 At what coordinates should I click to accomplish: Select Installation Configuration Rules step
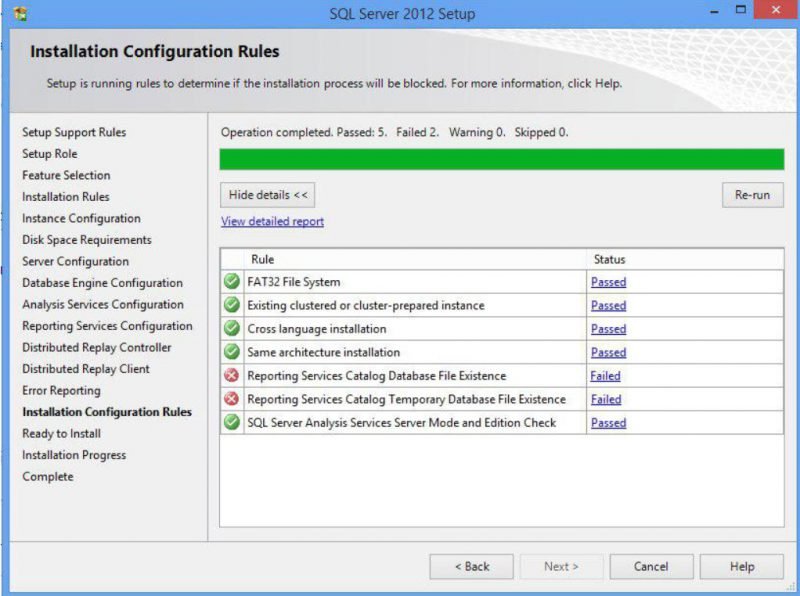click(x=107, y=412)
